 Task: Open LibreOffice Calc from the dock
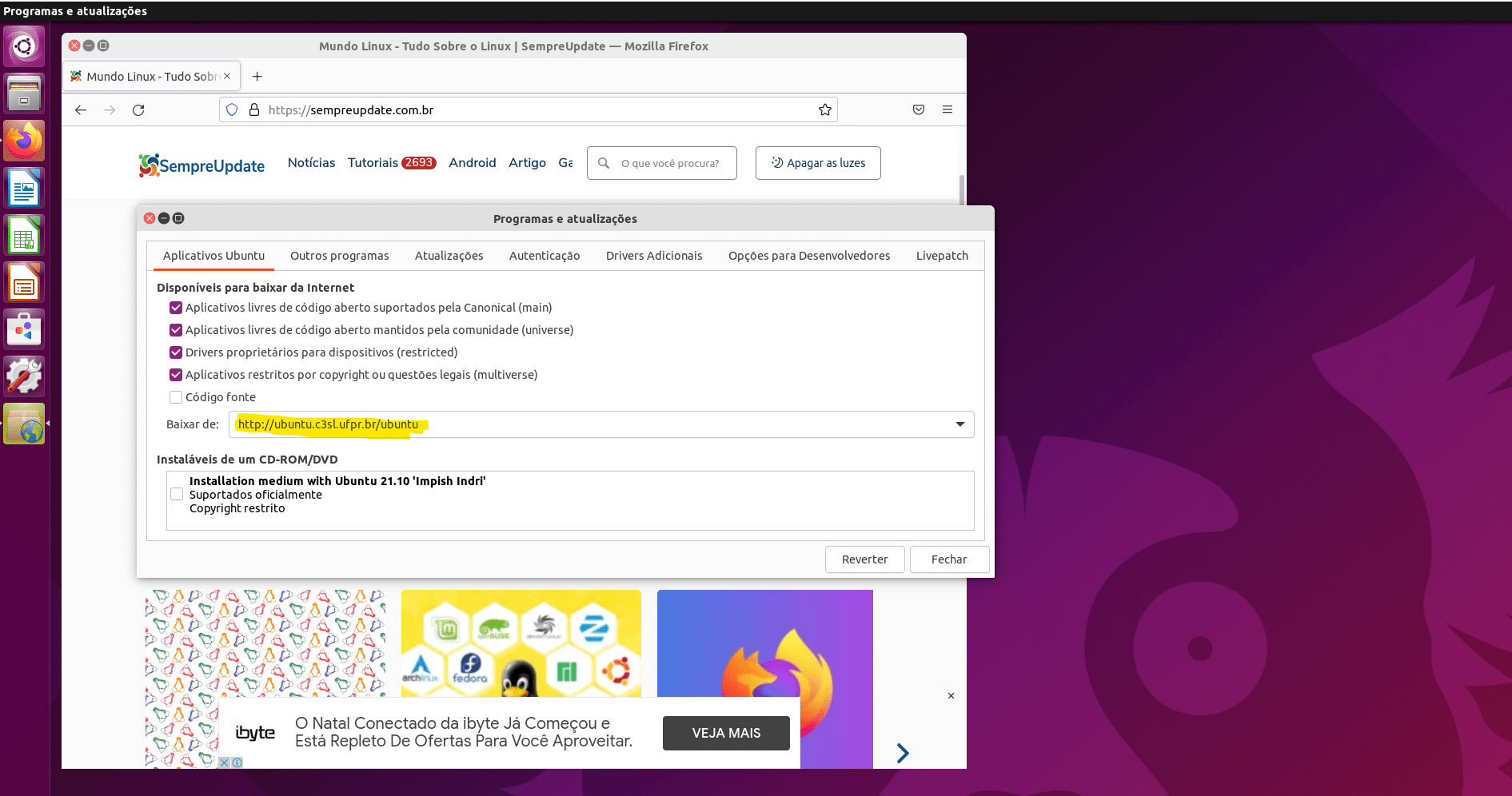(24, 236)
